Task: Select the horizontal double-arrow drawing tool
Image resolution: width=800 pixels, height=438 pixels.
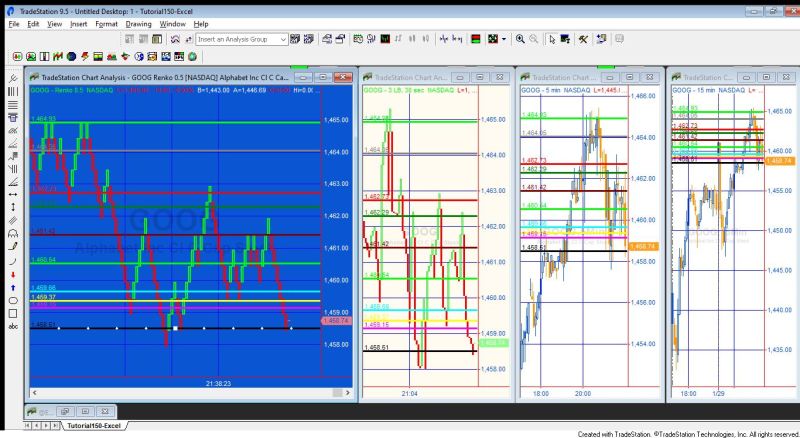Action: pyautogui.click(x=13, y=194)
